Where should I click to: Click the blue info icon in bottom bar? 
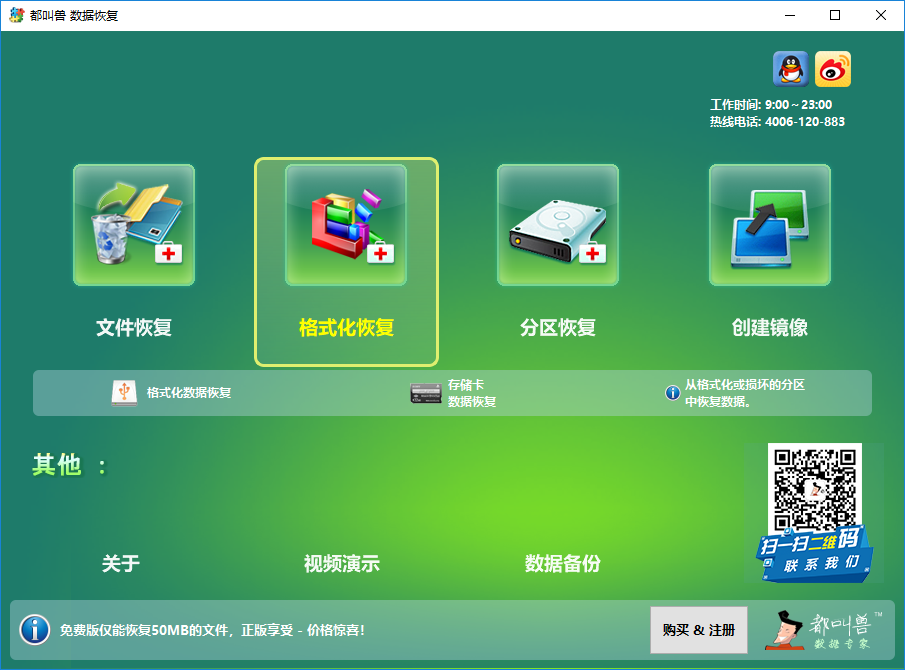[35, 630]
